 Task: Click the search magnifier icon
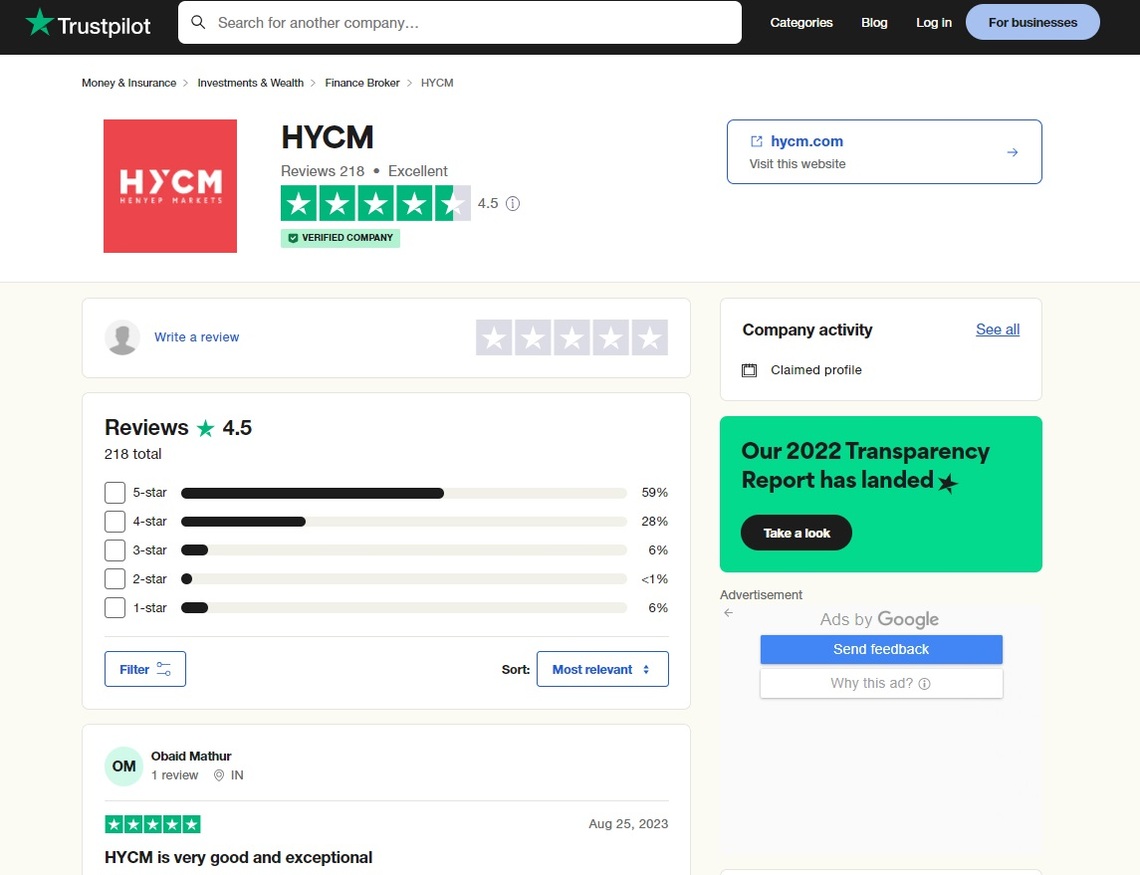coord(198,23)
